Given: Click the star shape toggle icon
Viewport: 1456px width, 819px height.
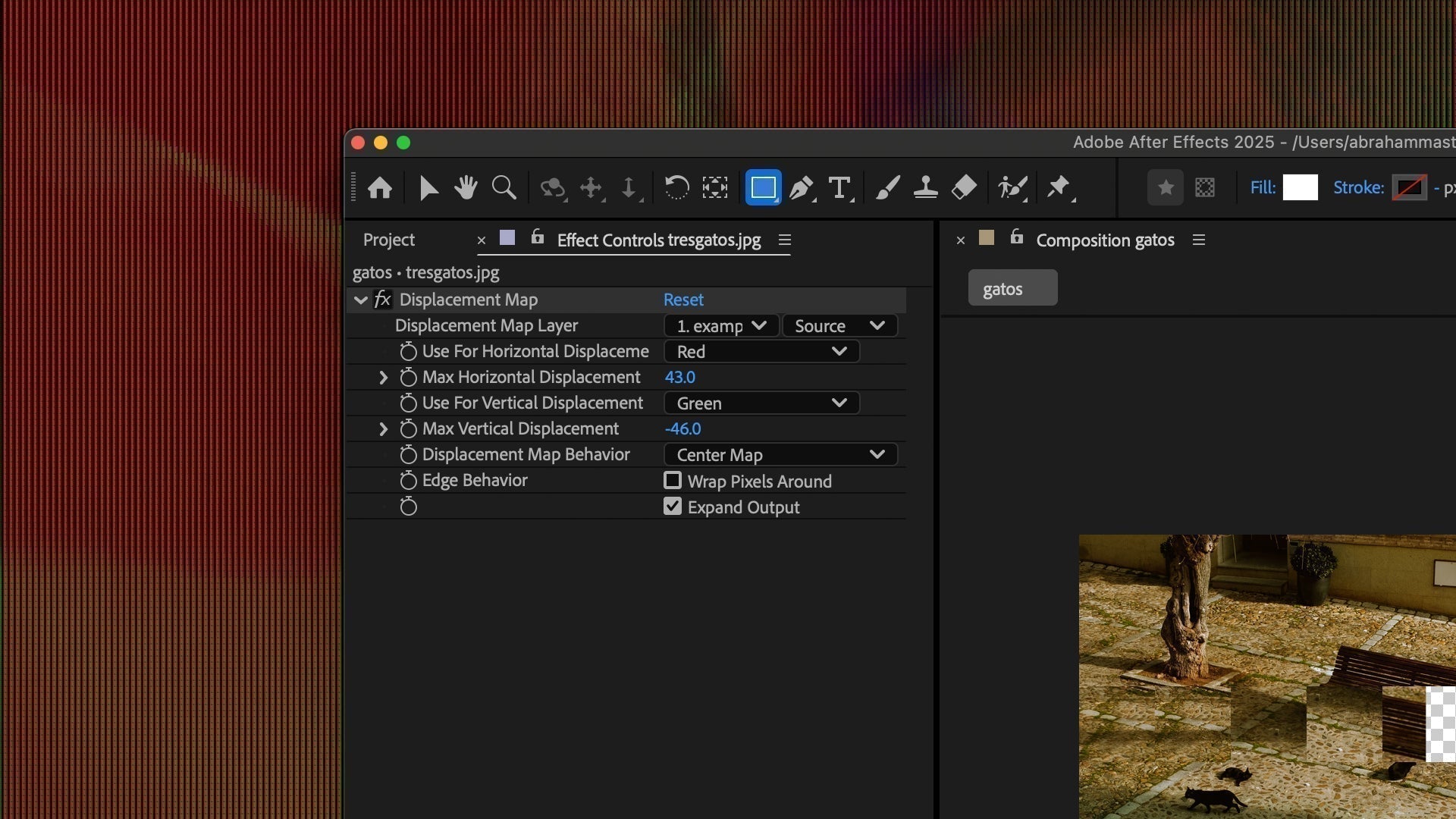Looking at the screenshot, I should point(1166,187).
